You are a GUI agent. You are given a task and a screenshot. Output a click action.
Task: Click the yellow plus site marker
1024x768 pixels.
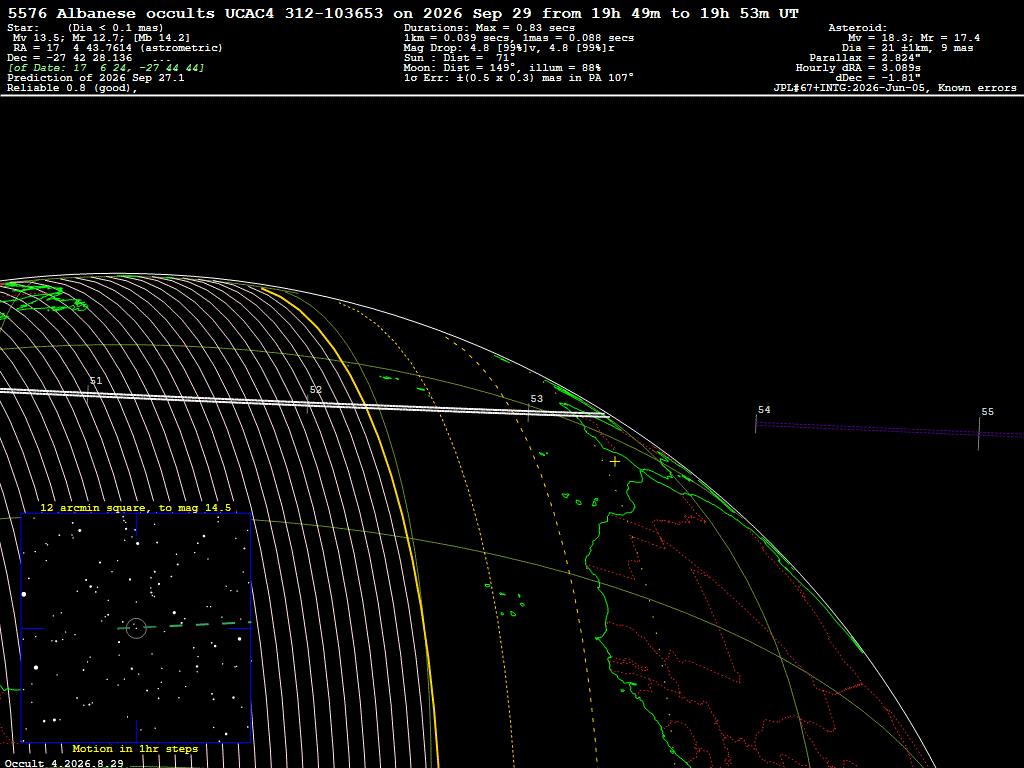pos(615,462)
